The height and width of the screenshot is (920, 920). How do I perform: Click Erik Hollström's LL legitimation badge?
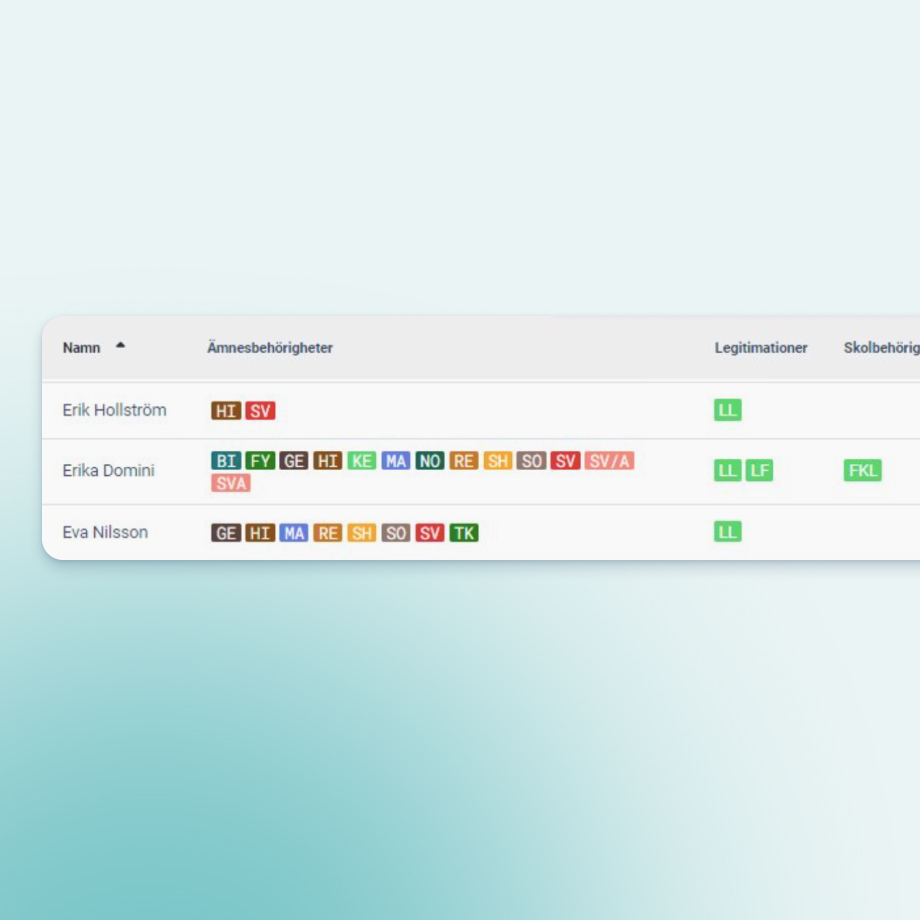pyautogui.click(x=728, y=410)
